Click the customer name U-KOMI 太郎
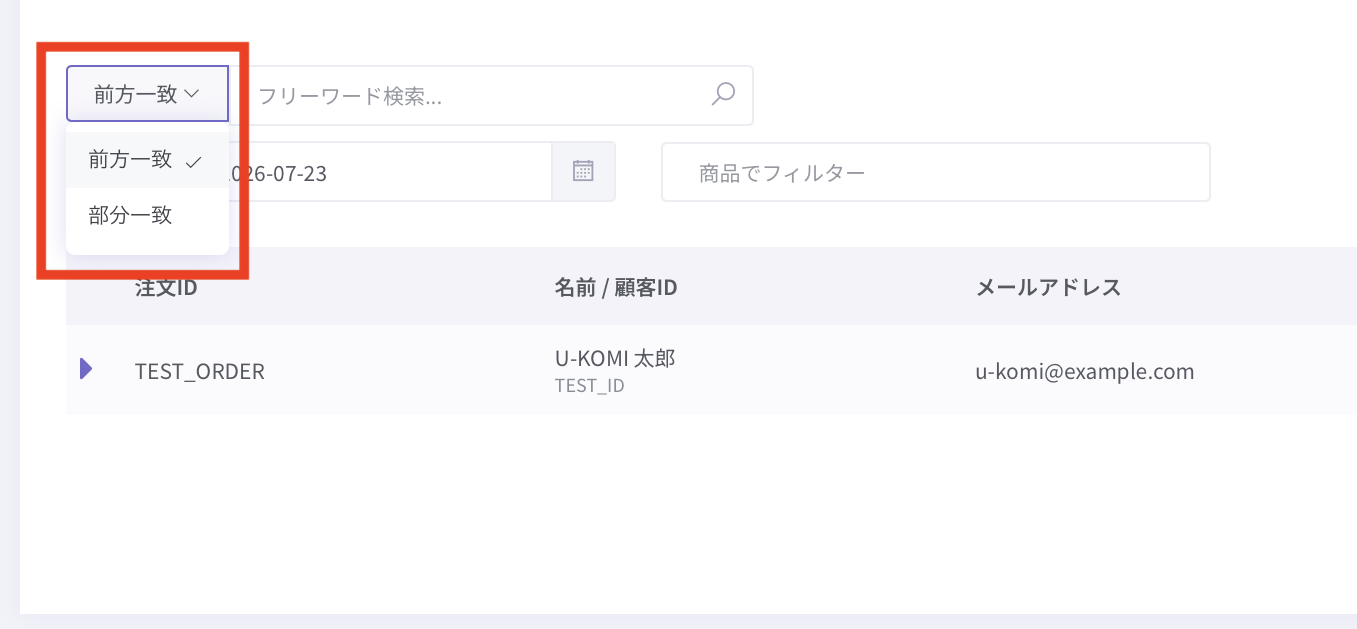 coord(615,358)
